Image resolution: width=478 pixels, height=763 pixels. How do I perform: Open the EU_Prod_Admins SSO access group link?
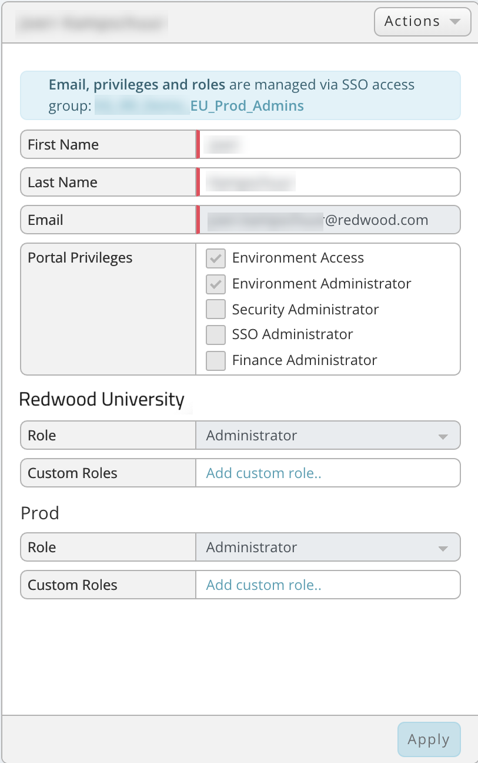(247, 106)
